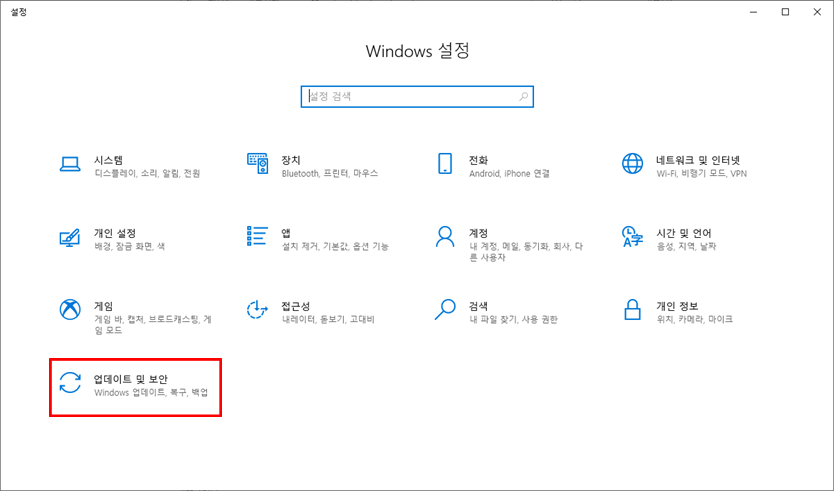Click the 개인 정보 title text
834x491 pixels.
pyautogui.click(x=677, y=306)
